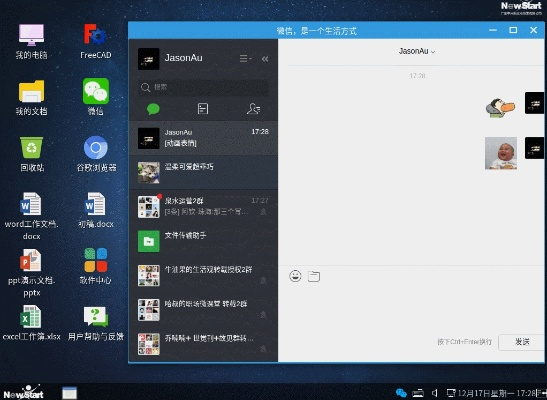Select the excel工作簿.xlsx file icon
The image size is (547, 400).
click(31, 323)
